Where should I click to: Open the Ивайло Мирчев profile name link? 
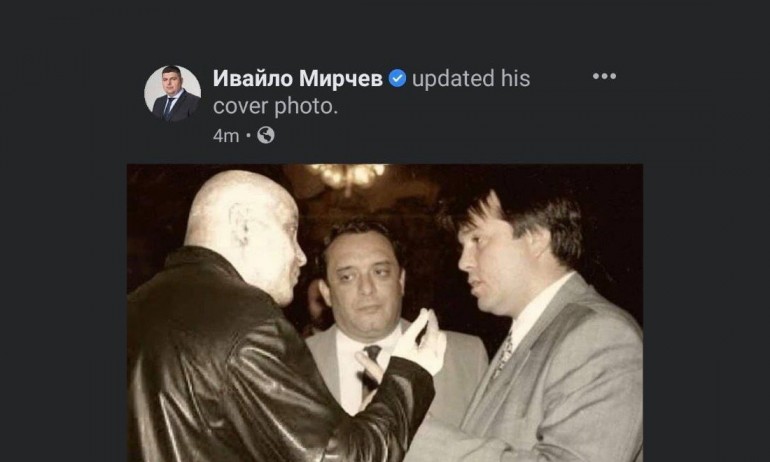point(298,79)
